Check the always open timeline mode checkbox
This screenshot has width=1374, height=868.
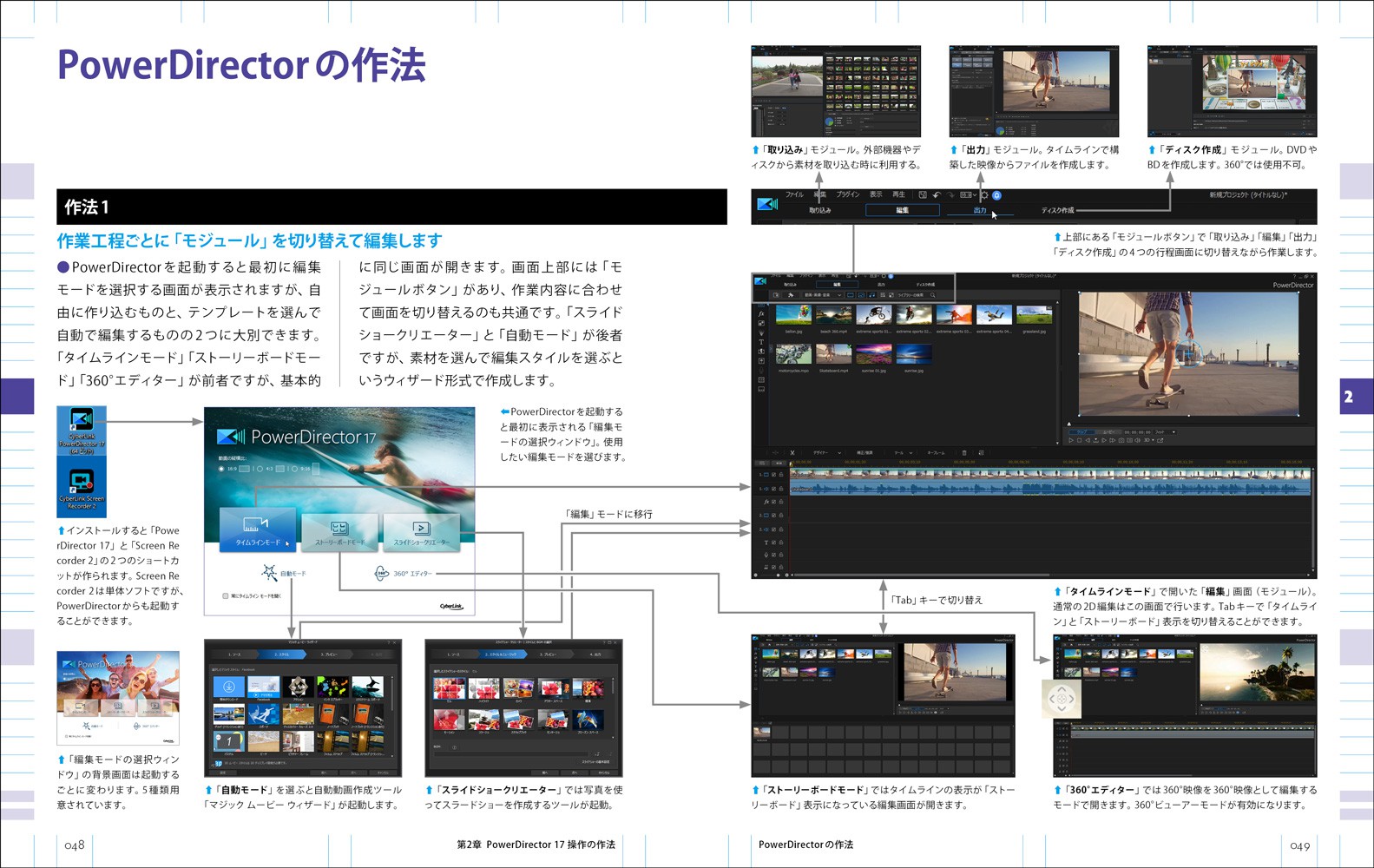click(226, 596)
